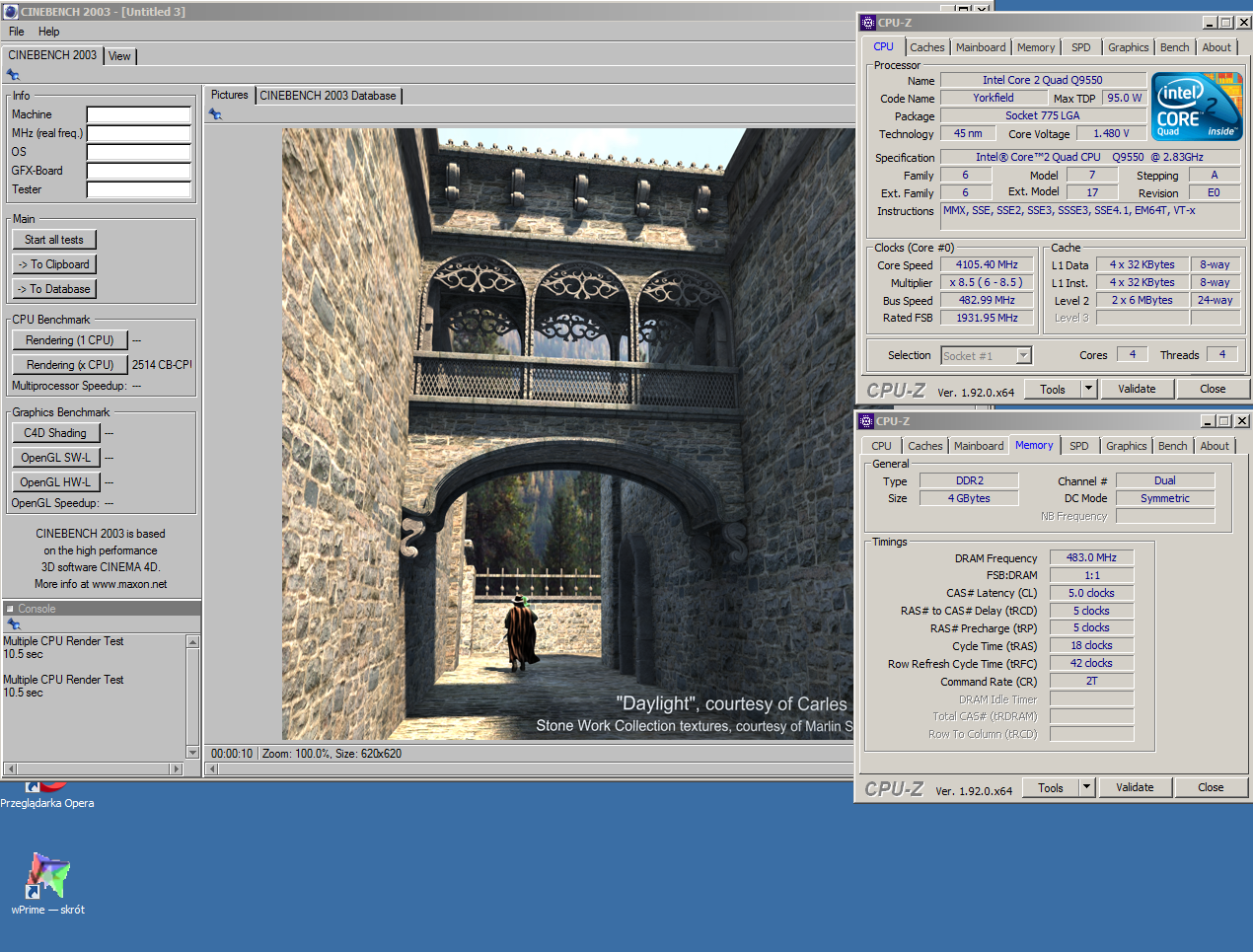Click the Tester input field

139,189
